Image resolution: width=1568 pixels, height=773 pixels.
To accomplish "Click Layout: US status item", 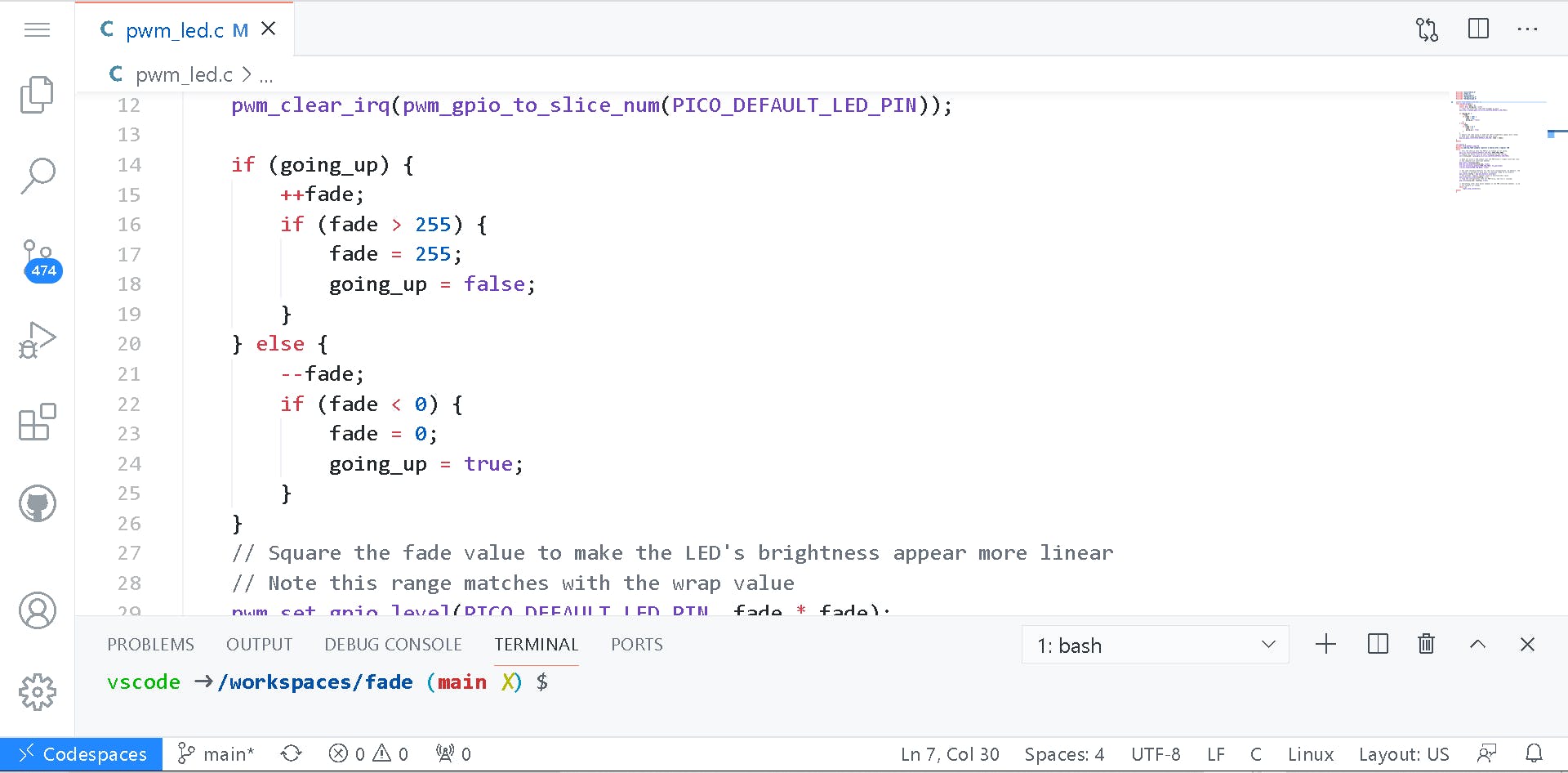I will pyautogui.click(x=1404, y=754).
